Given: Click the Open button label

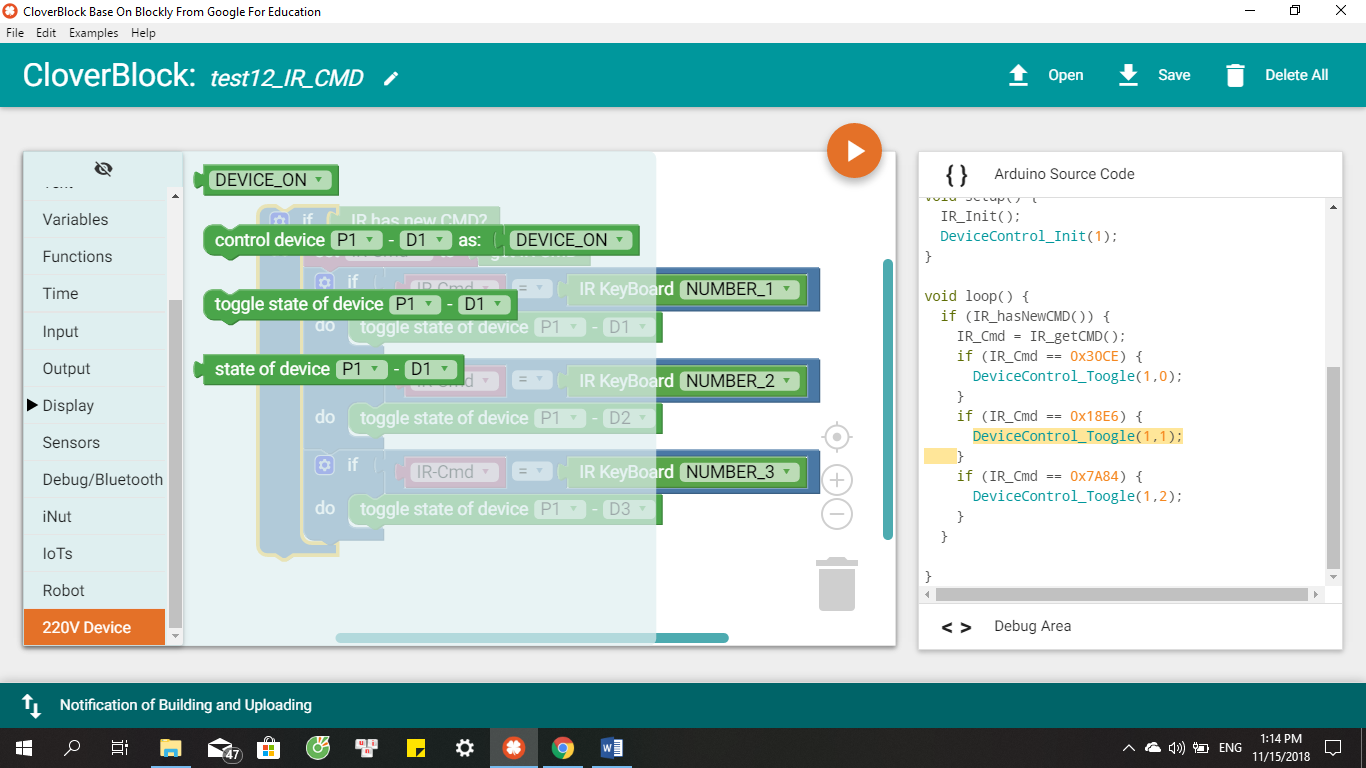Looking at the screenshot, I should (1066, 75).
